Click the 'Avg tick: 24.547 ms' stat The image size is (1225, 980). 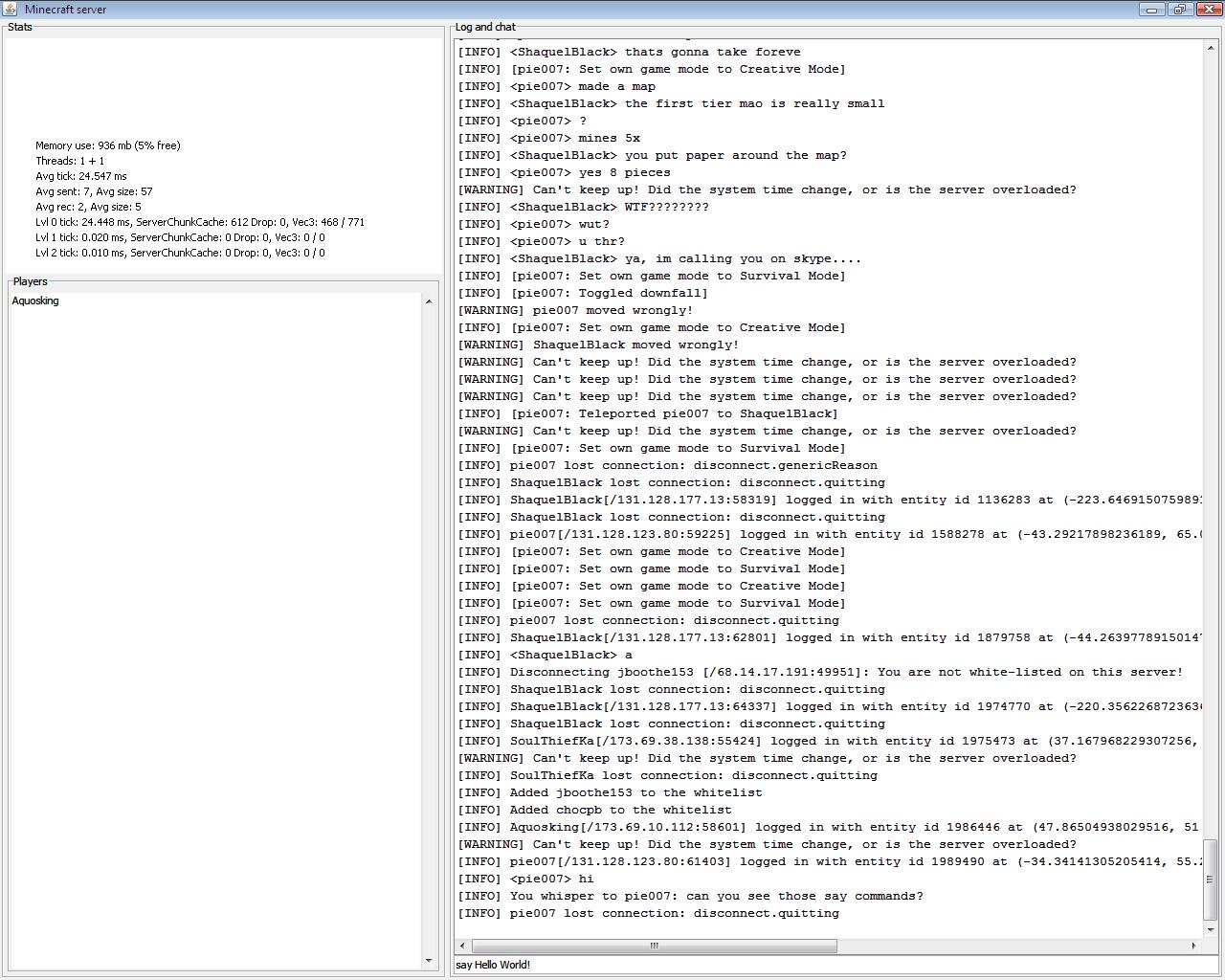pyautogui.click(x=81, y=176)
